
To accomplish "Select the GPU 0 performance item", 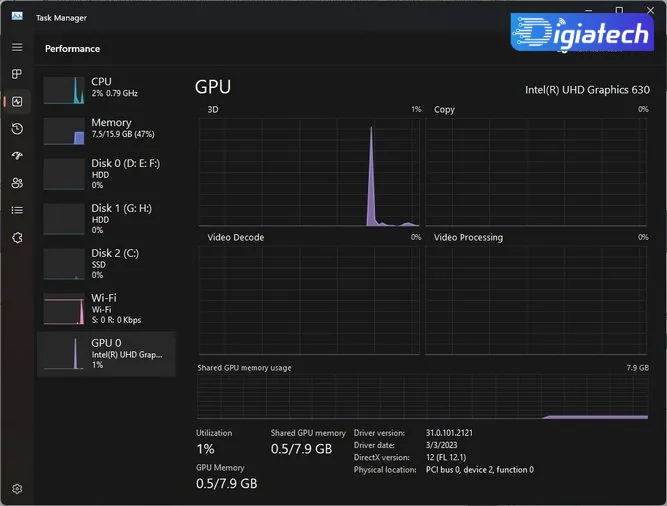I will pos(106,354).
